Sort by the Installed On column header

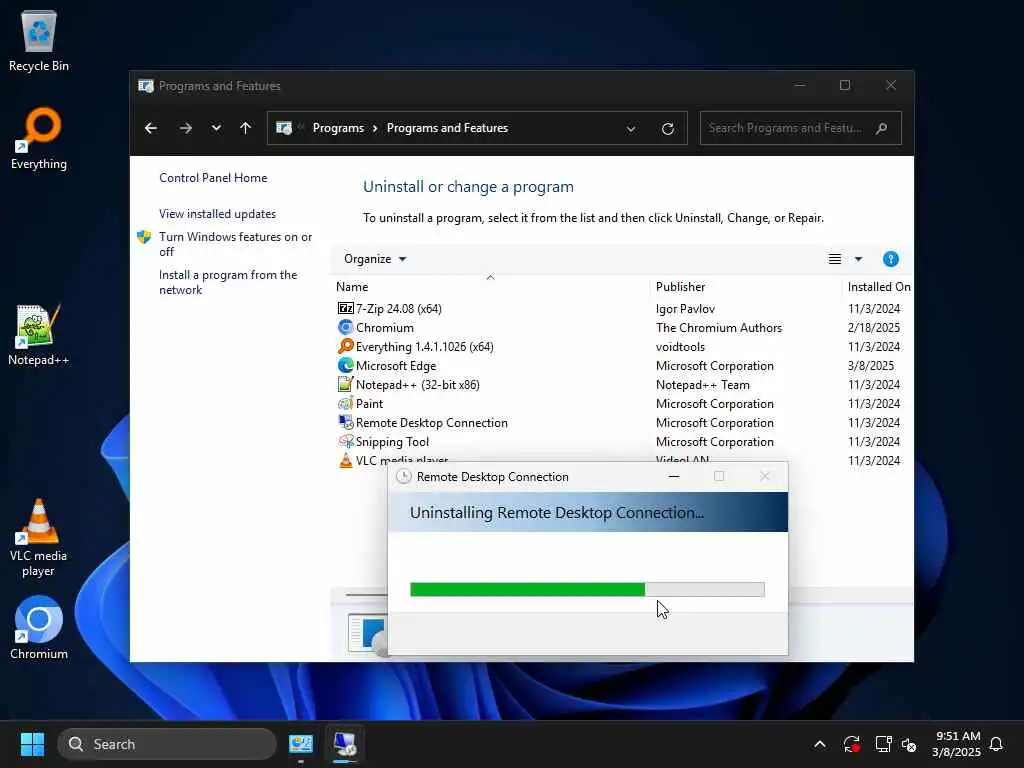click(878, 287)
